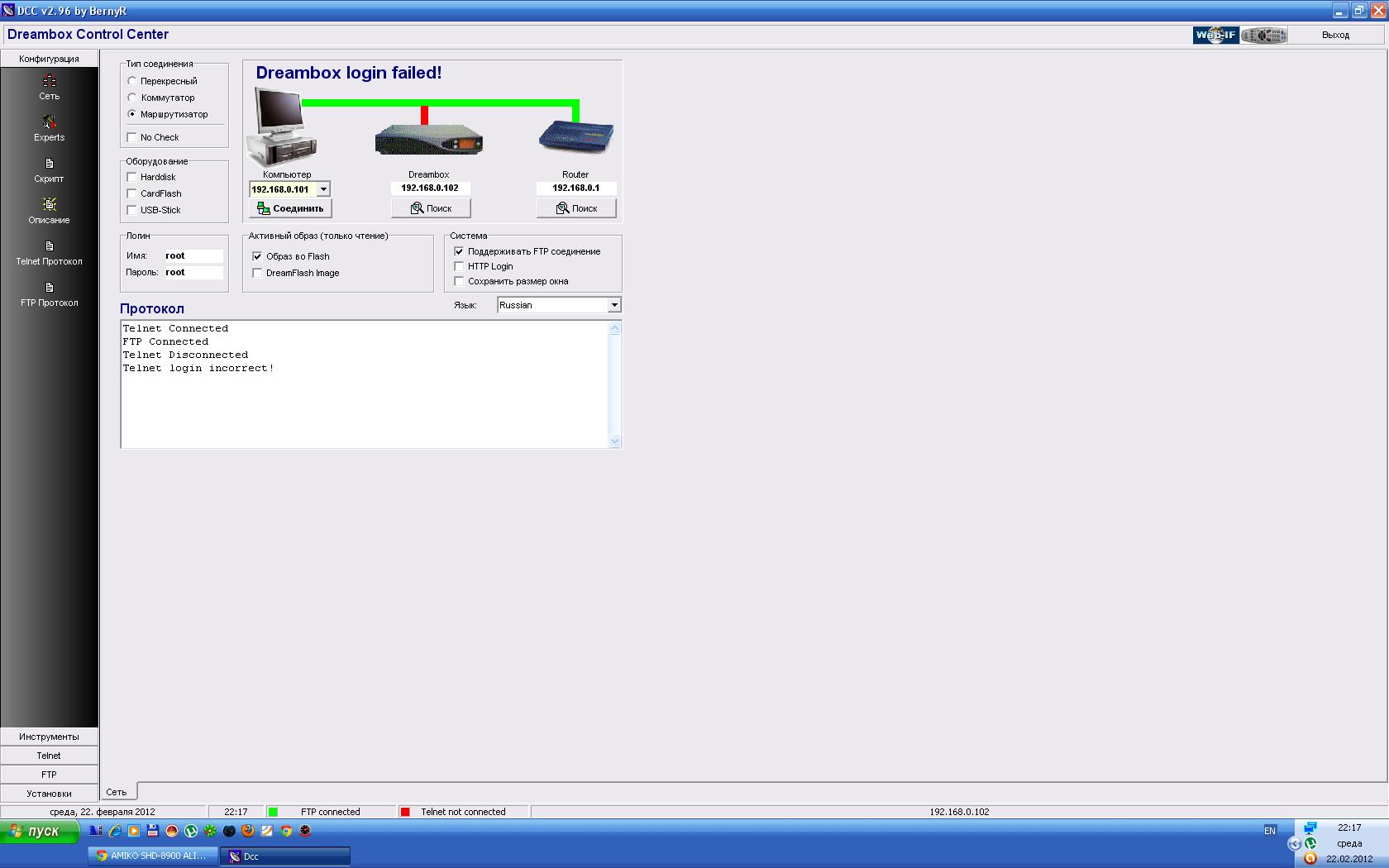Enable Сохранить размер окна checkbox
This screenshot has height=868, width=1389.
click(459, 281)
